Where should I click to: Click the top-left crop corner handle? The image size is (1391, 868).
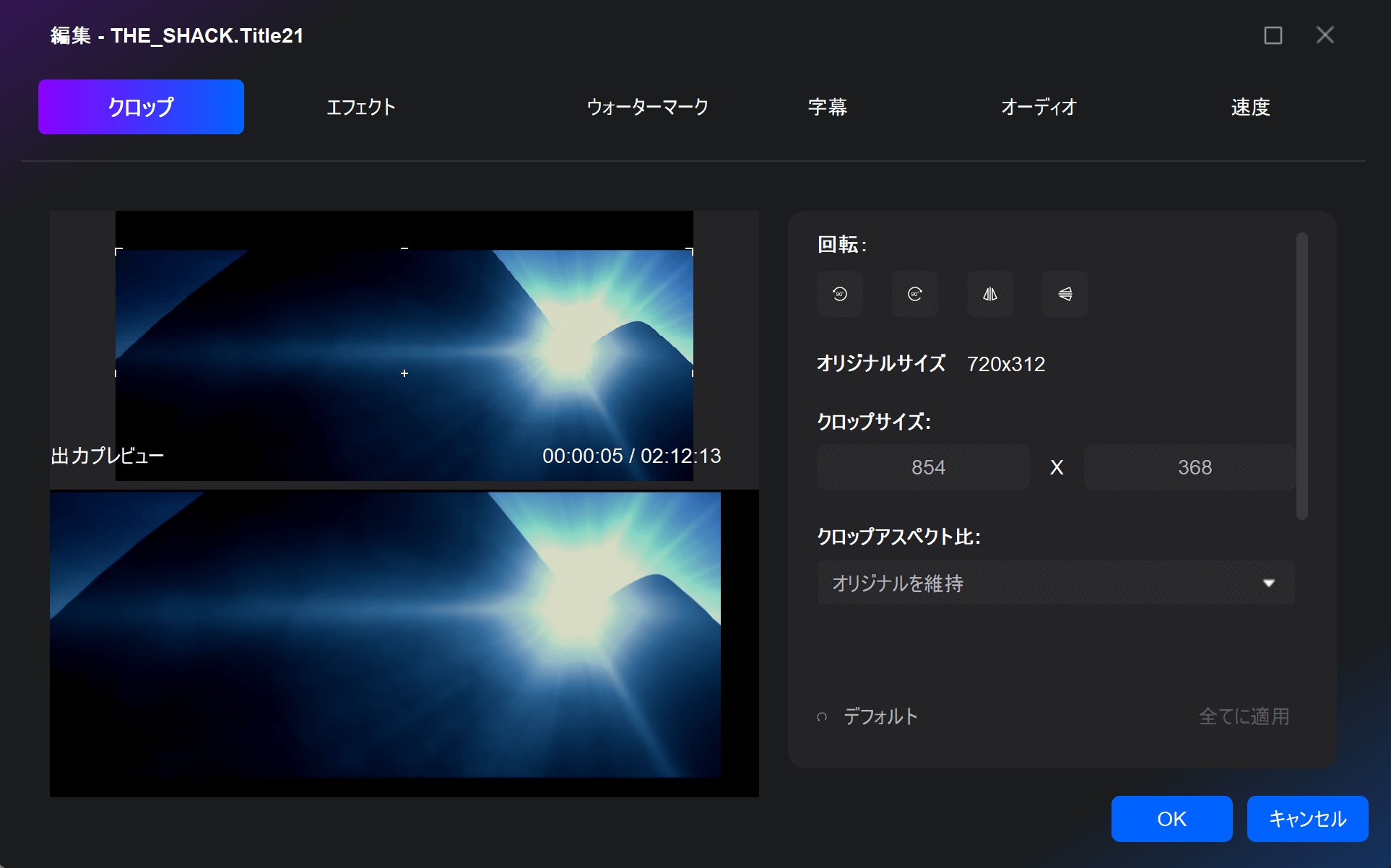coord(118,251)
